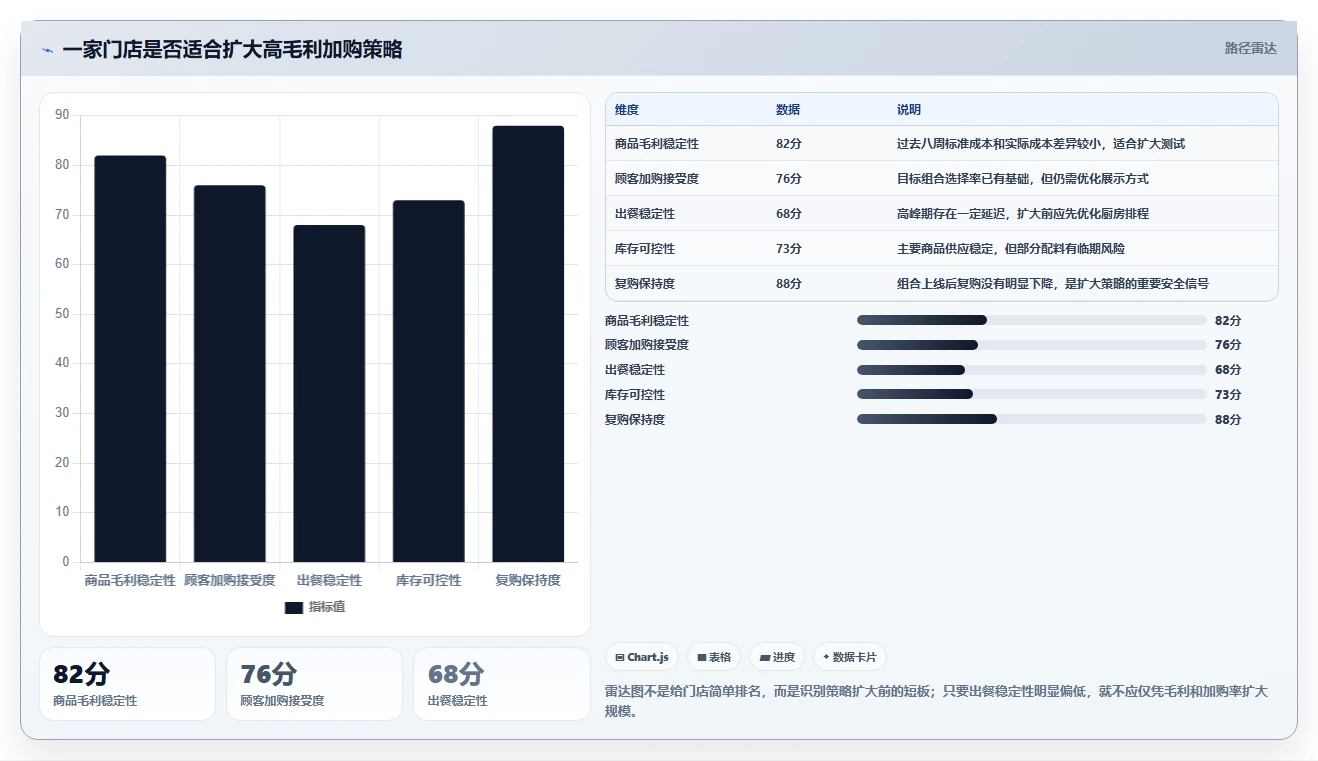Open the 68分 出餐稳定性 data card
The height and width of the screenshot is (761, 1318).
[x=502, y=684]
